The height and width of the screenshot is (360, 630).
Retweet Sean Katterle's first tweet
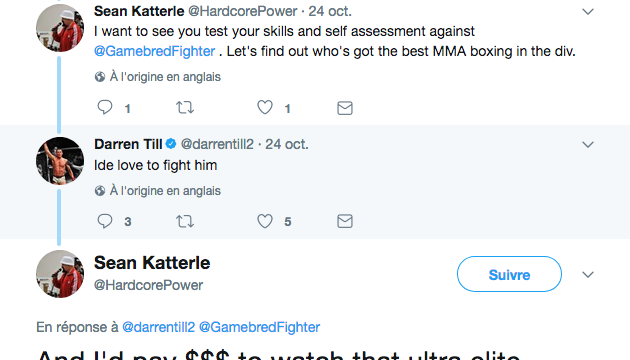tap(185, 107)
